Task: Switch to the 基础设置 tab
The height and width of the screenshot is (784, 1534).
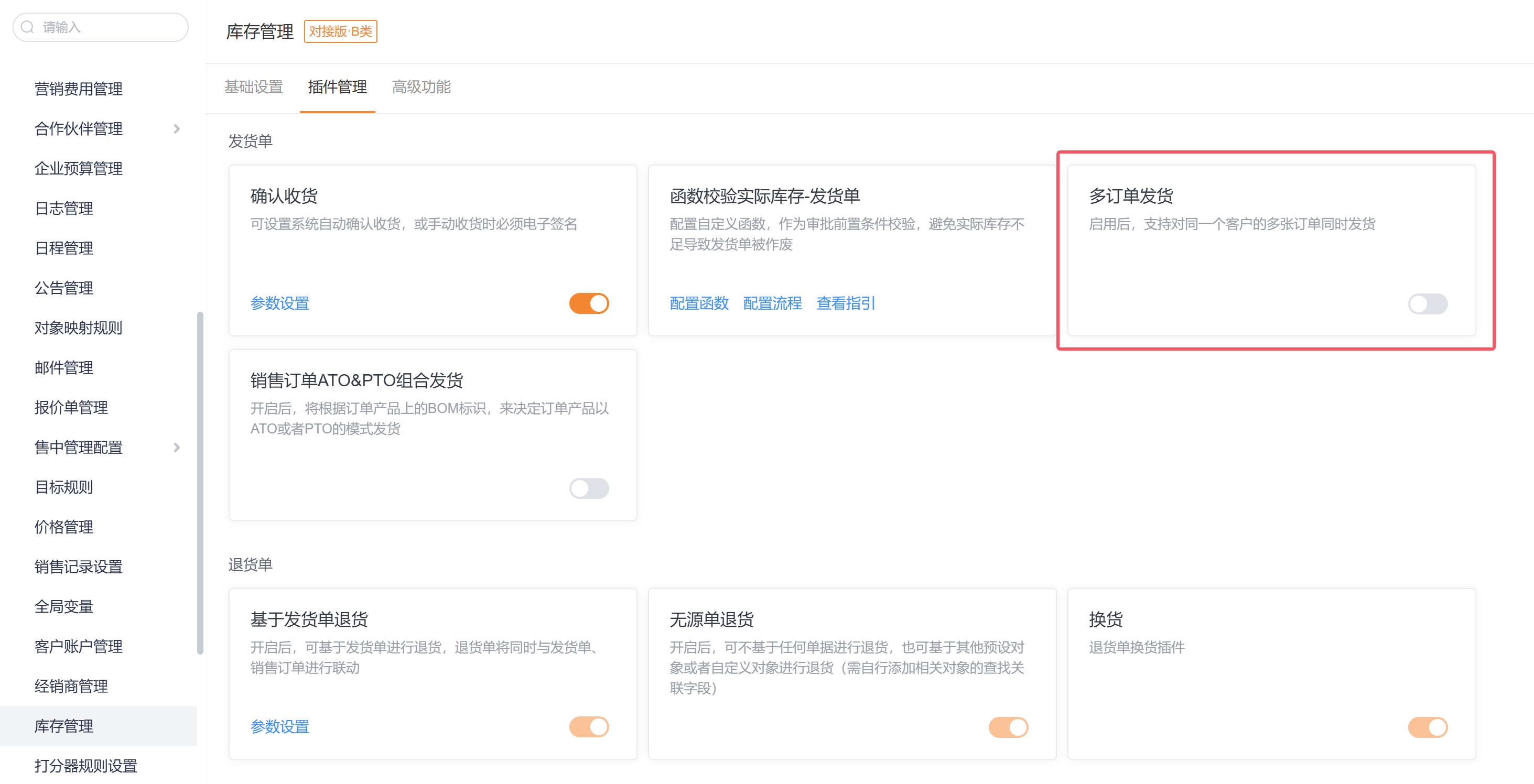Action: pyautogui.click(x=254, y=87)
